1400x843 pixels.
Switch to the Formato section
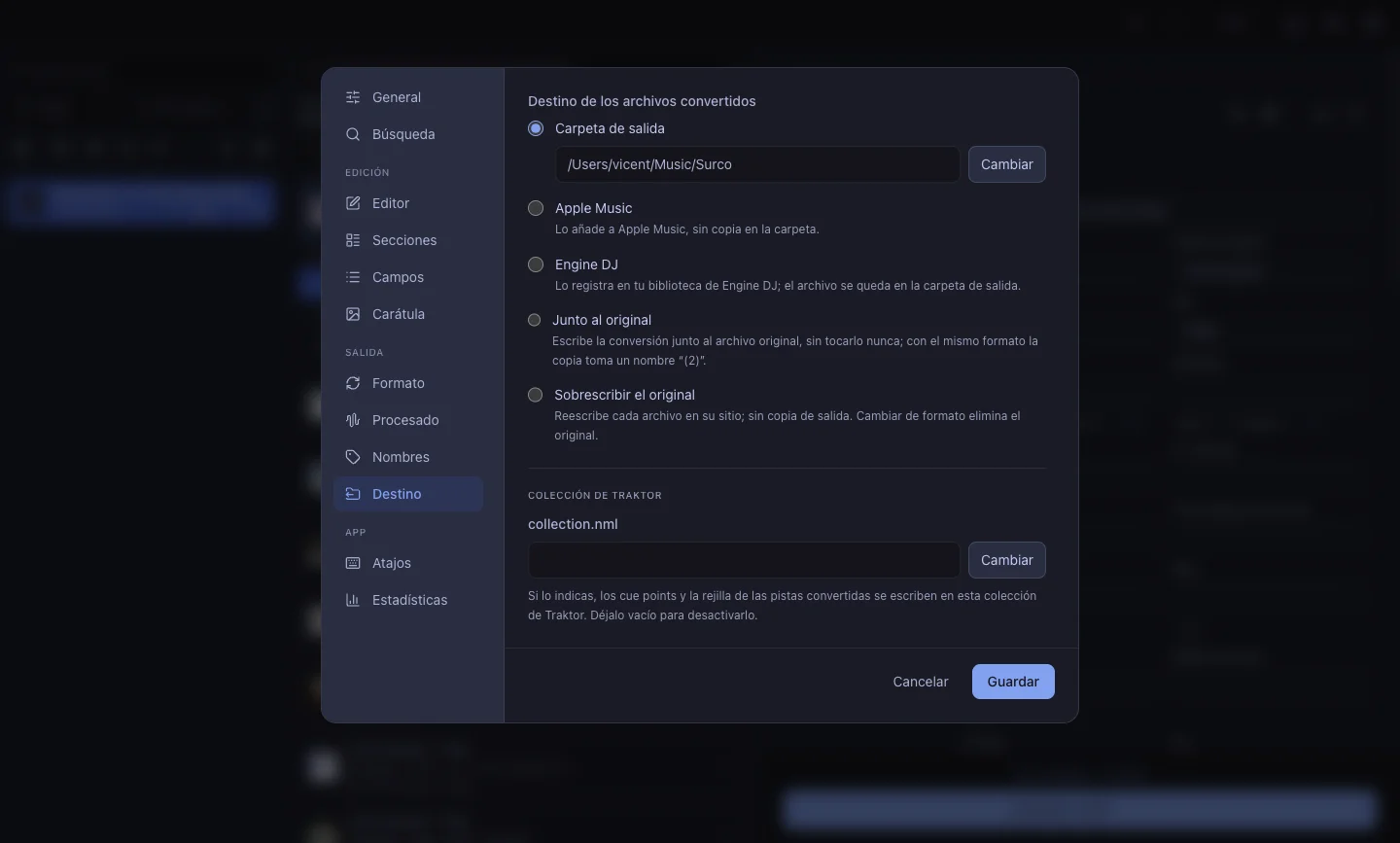tap(408, 383)
